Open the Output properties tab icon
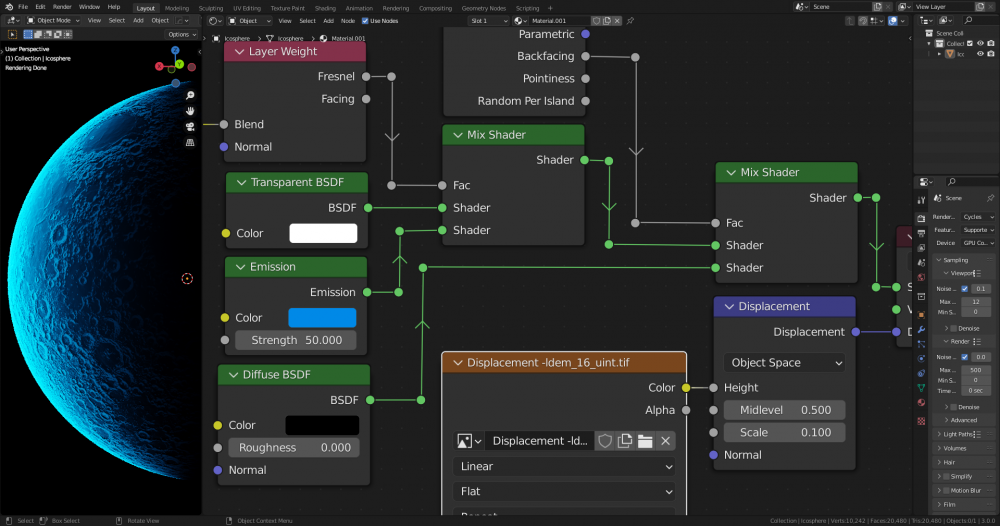Screen dimensions: 1000x526 [x=921, y=233]
